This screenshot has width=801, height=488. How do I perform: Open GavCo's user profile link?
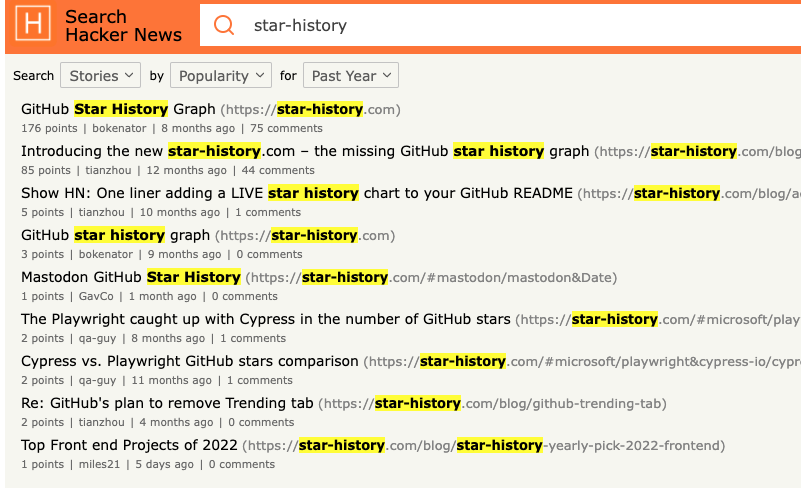pos(96,296)
